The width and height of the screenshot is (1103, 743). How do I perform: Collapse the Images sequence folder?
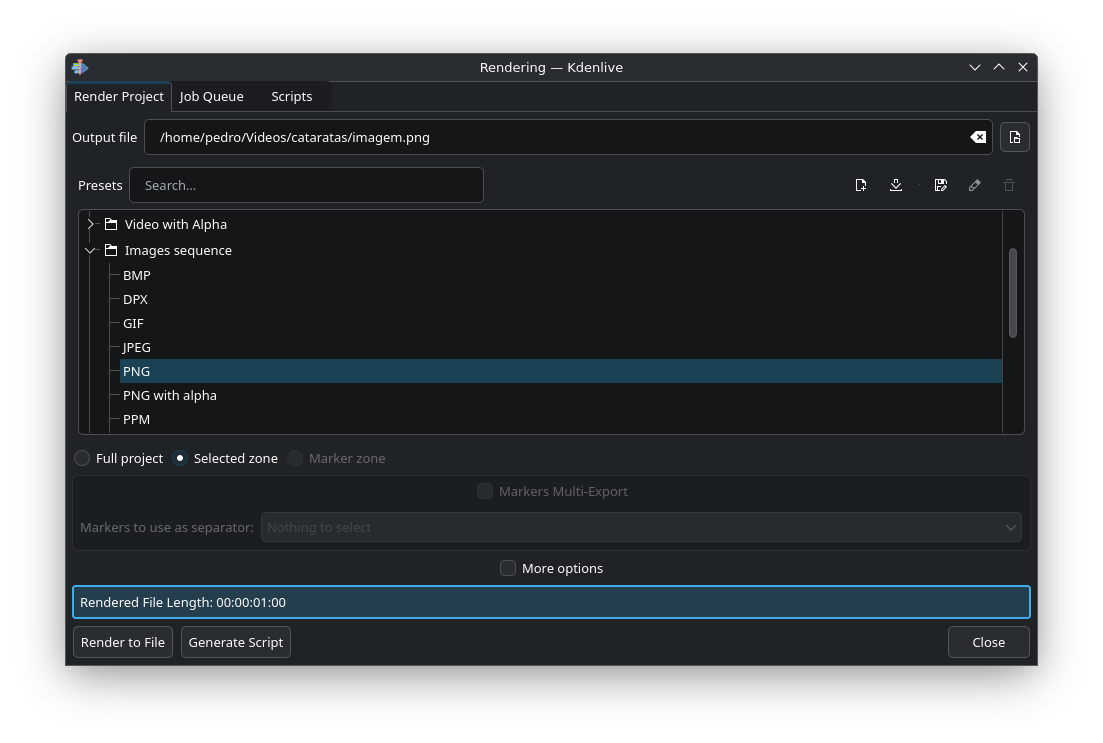pos(90,250)
